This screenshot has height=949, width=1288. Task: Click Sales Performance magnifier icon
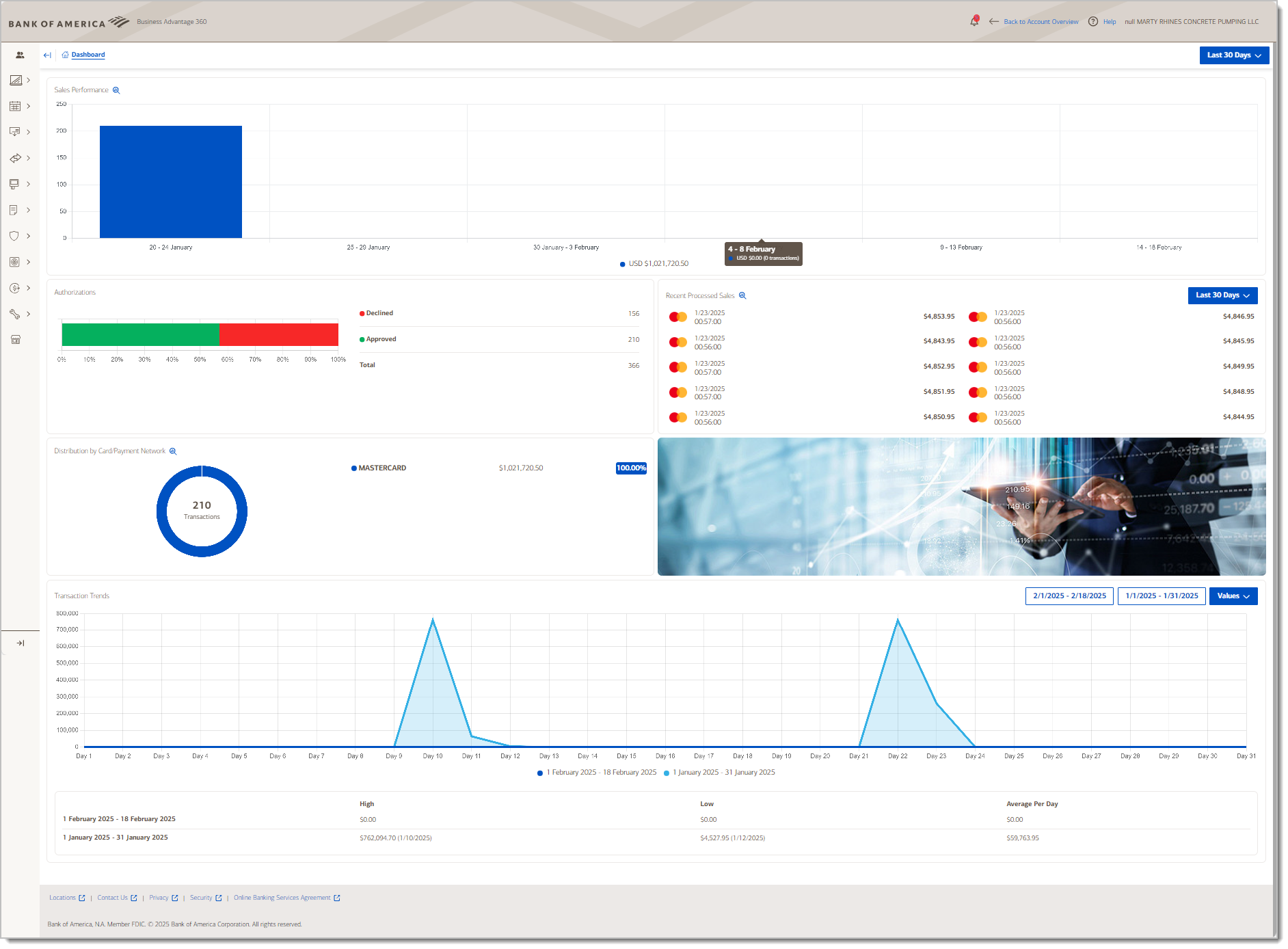tap(116, 90)
